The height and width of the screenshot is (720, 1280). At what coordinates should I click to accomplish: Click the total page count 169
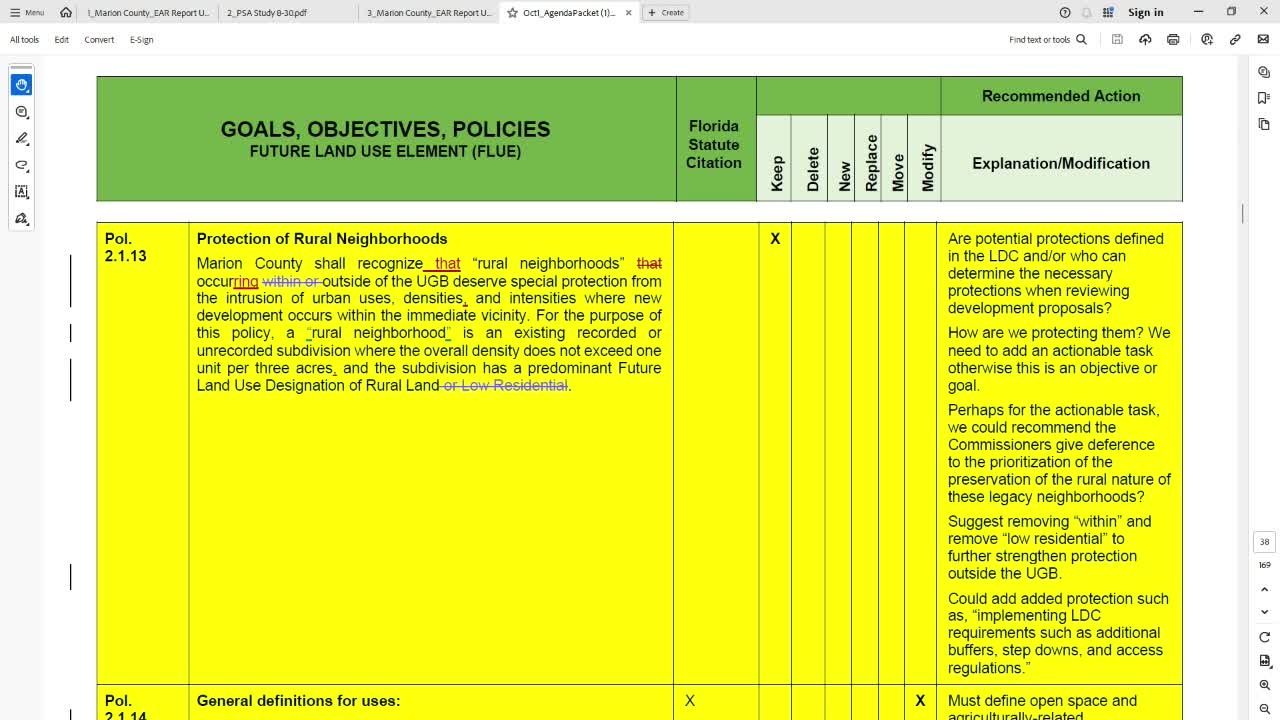pyautogui.click(x=1264, y=565)
